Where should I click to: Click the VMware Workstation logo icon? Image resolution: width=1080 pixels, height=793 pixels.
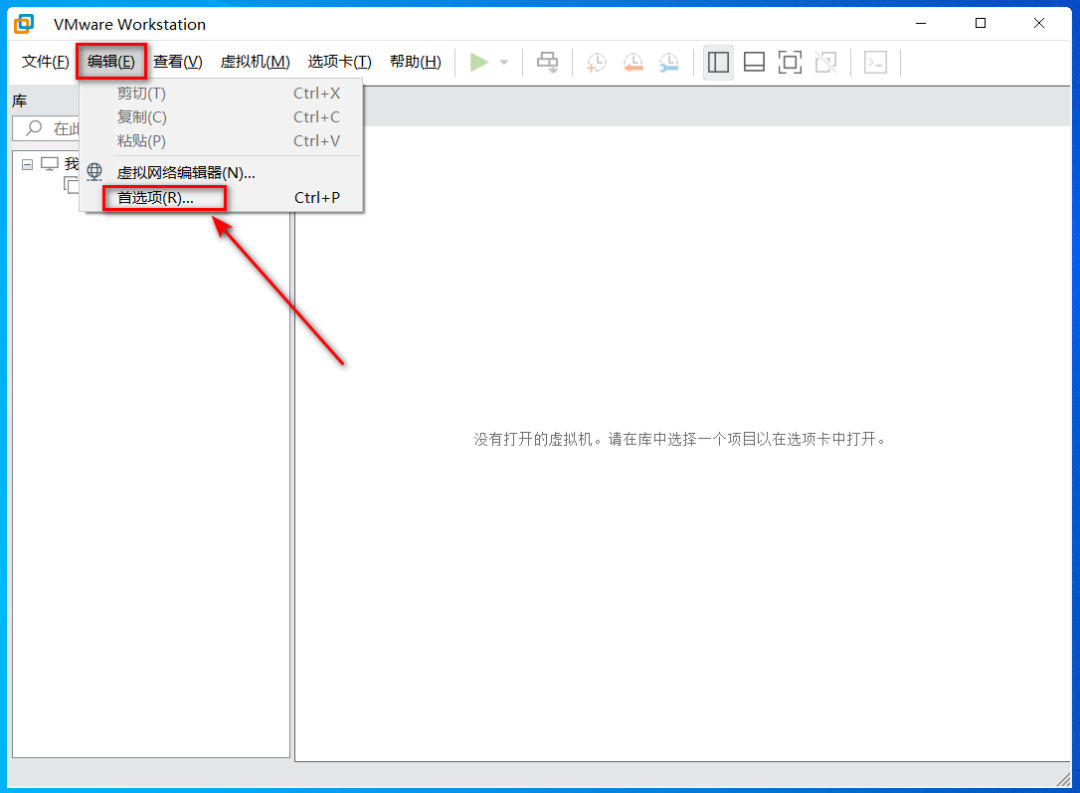[x=24, y=24]
